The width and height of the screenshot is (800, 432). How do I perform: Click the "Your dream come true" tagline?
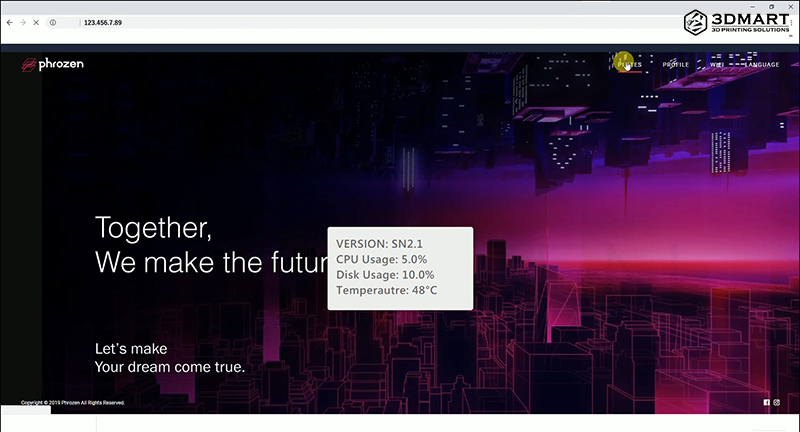(x=169, y=366)
